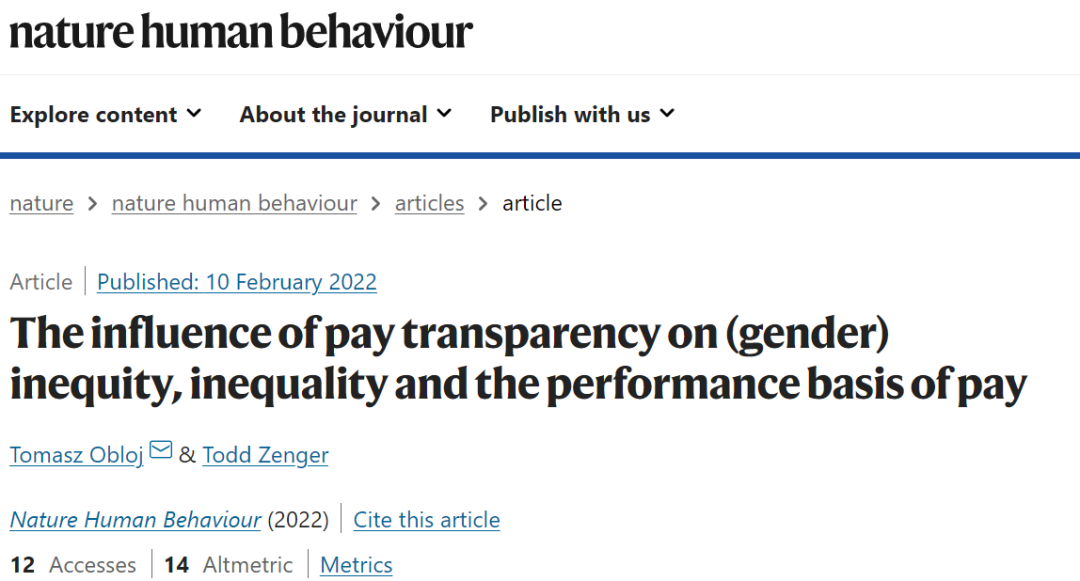The height and width of the screenshot is (581, 1080).
Task: Click the 14 Altmetric score
Action: [x=229, y=565]
